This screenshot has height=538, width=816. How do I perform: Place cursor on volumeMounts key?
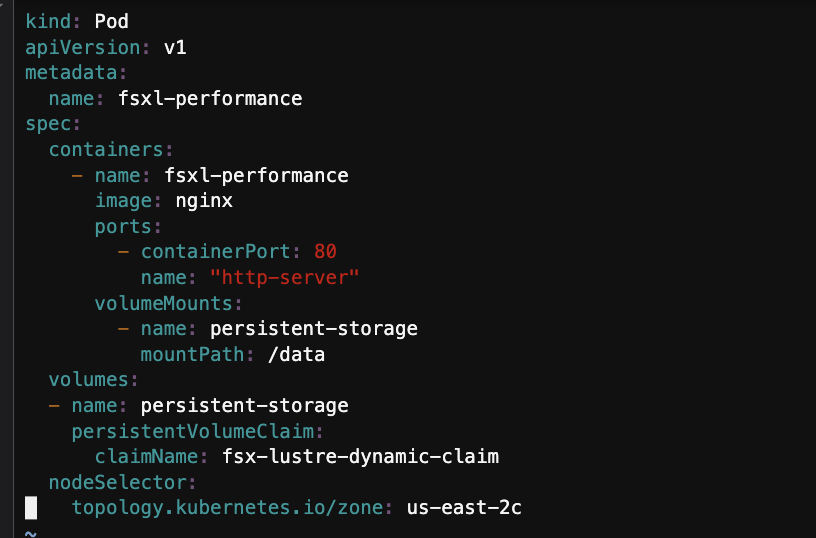point(163,303)
